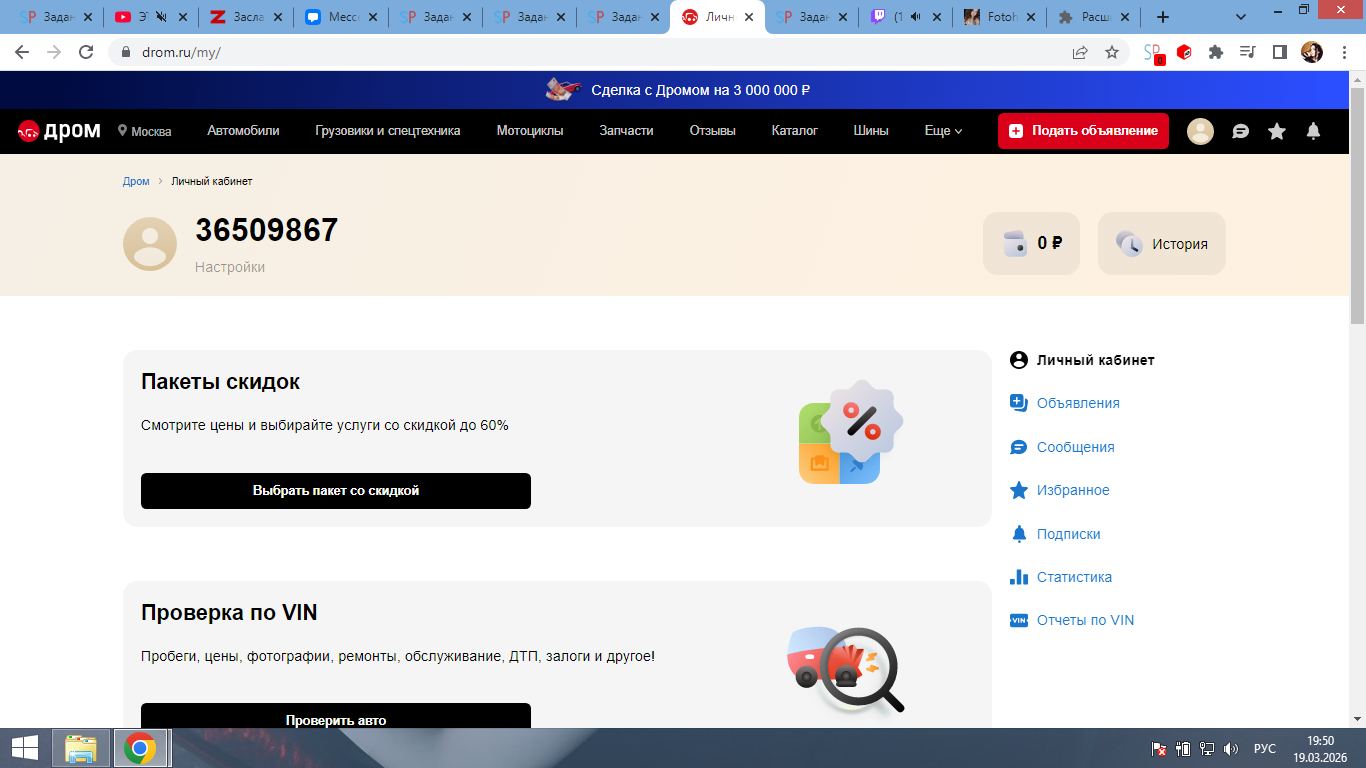Click Выбрать пакет со скидкой
The height and width of the screenshot is (768, 1366).
tap(336, 491)
